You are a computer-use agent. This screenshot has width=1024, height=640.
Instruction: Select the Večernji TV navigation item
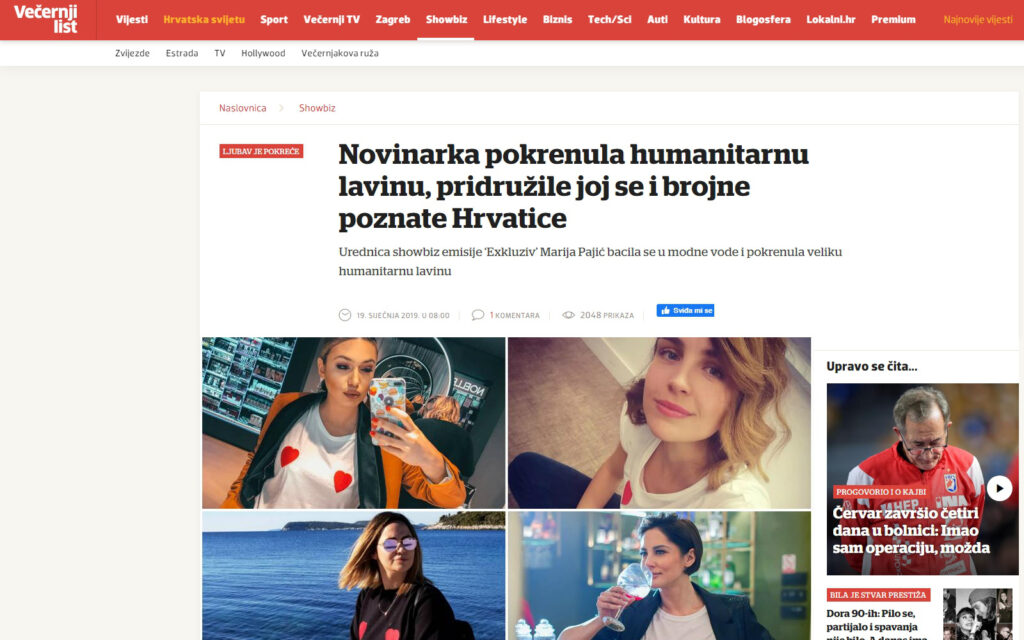[332, 20]
